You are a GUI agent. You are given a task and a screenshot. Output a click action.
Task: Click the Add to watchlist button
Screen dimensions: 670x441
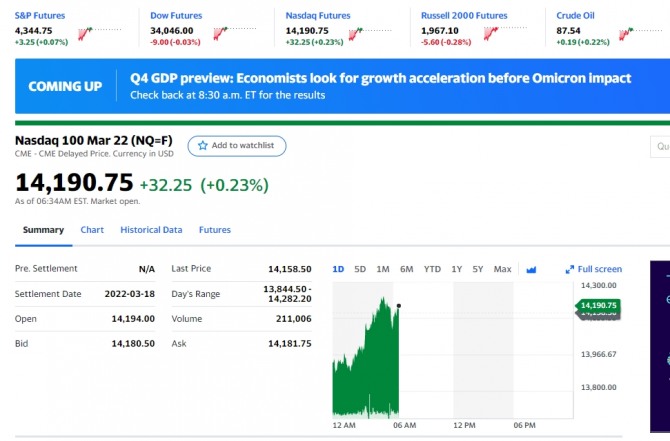pos(237,146)
